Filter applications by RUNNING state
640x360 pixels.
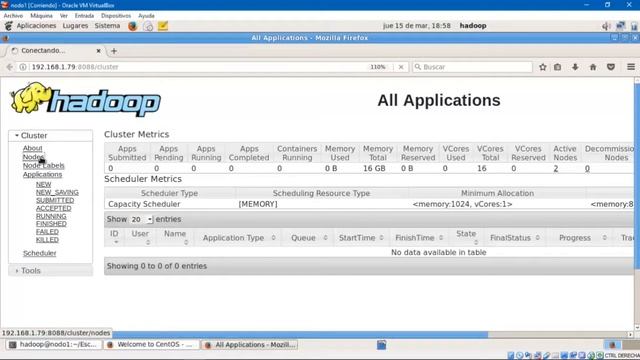pos(51,216)
